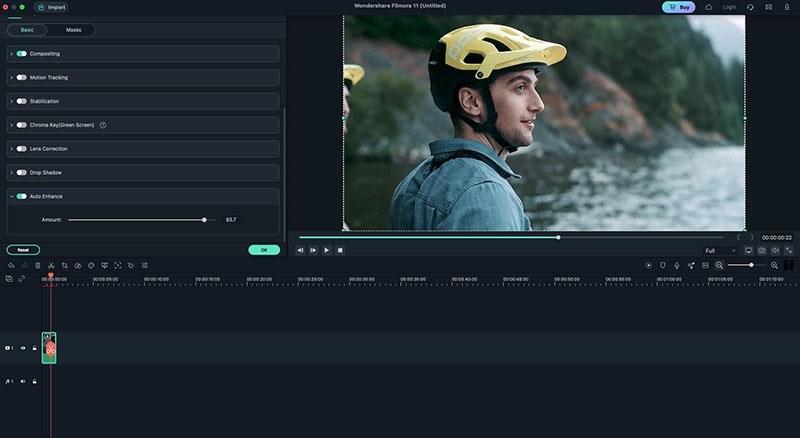Expand the Compositing section chevron
Viewport: 800px width, 438px height.
click(12, 54)
